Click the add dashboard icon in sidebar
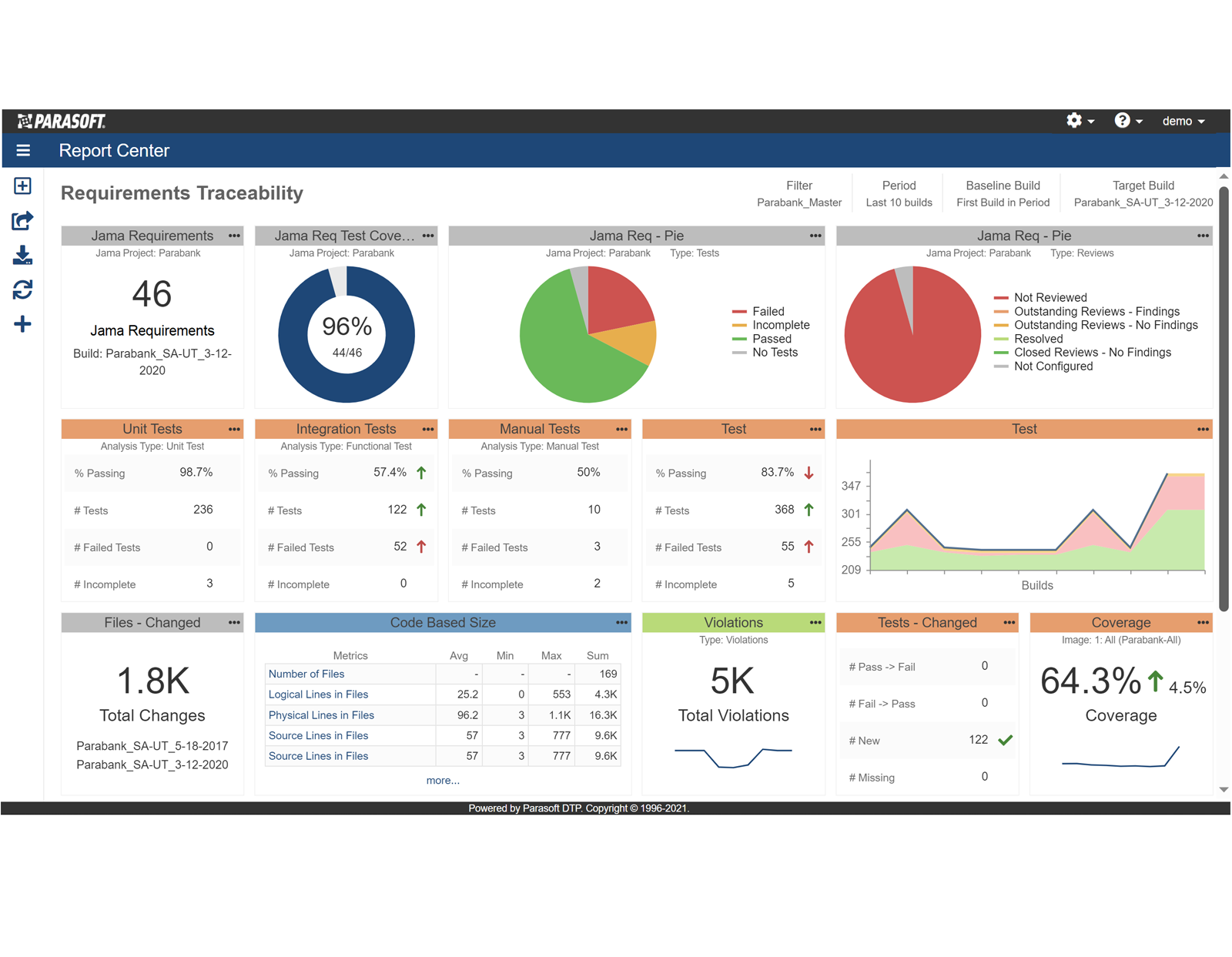1232x957 pixels. pos(22,186)
